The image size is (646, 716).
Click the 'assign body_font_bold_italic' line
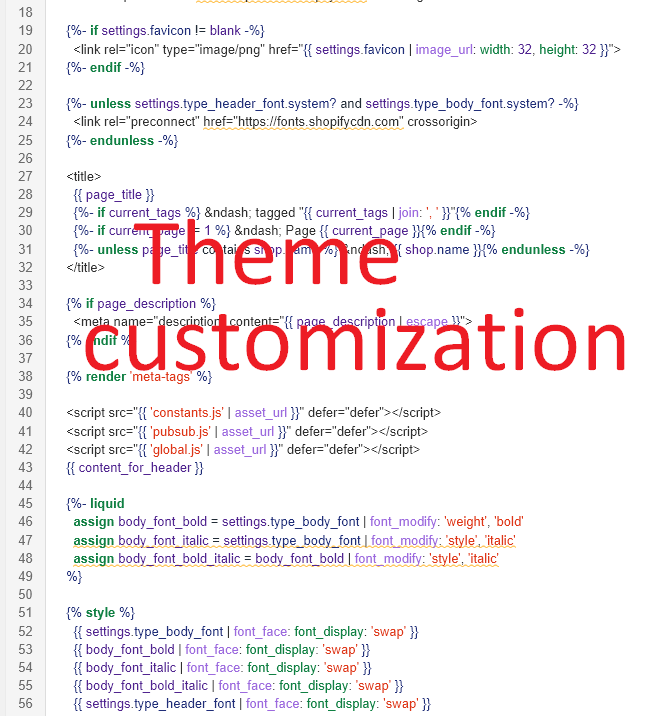pyautogui.click(x=286, y=559)
